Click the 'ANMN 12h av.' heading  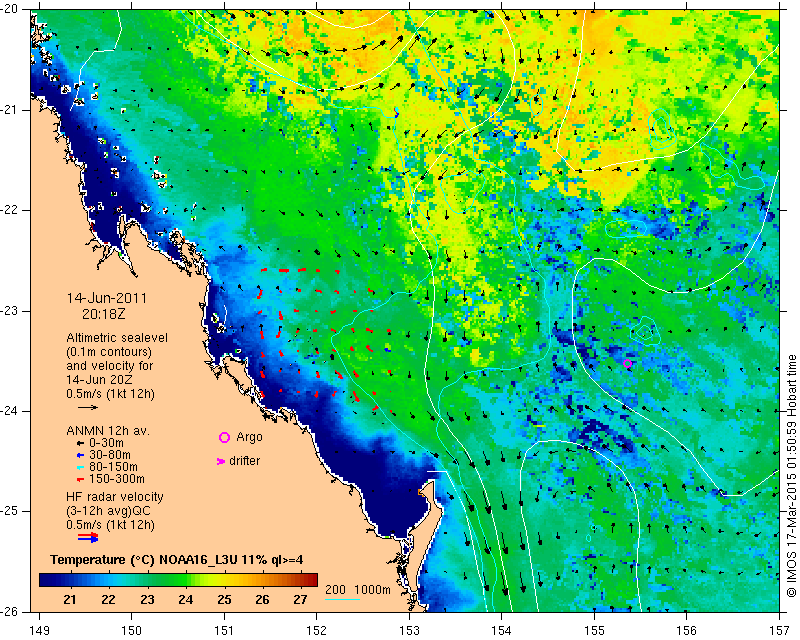[x=108, y=431]
